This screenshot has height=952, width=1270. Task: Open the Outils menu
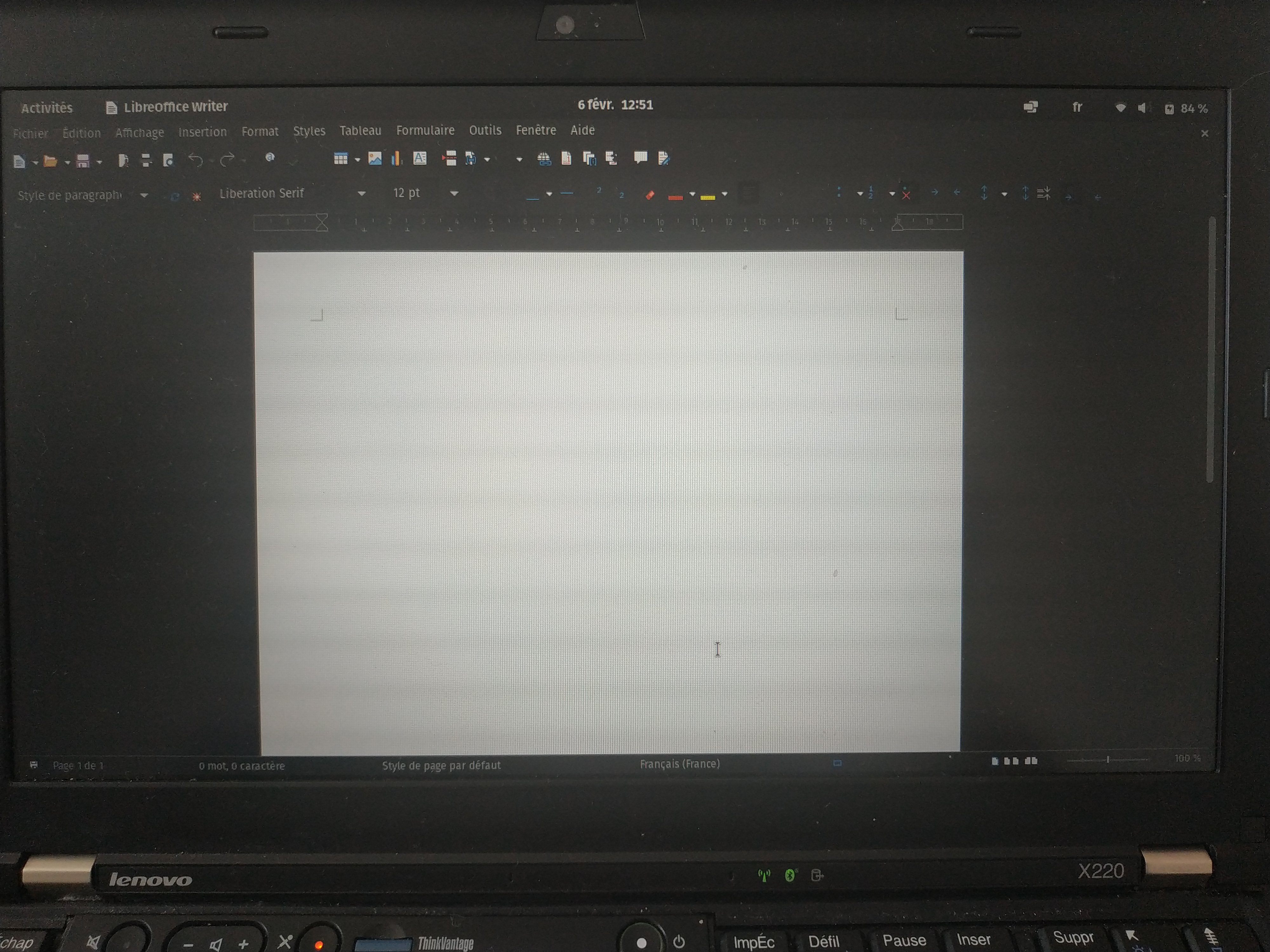pyautogui.click(x=485, y=131)
